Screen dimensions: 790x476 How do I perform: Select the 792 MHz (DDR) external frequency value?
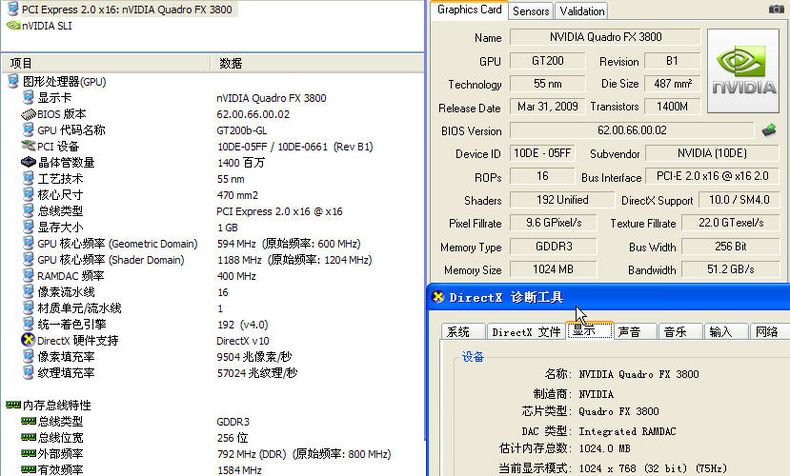tap(304, 454)
